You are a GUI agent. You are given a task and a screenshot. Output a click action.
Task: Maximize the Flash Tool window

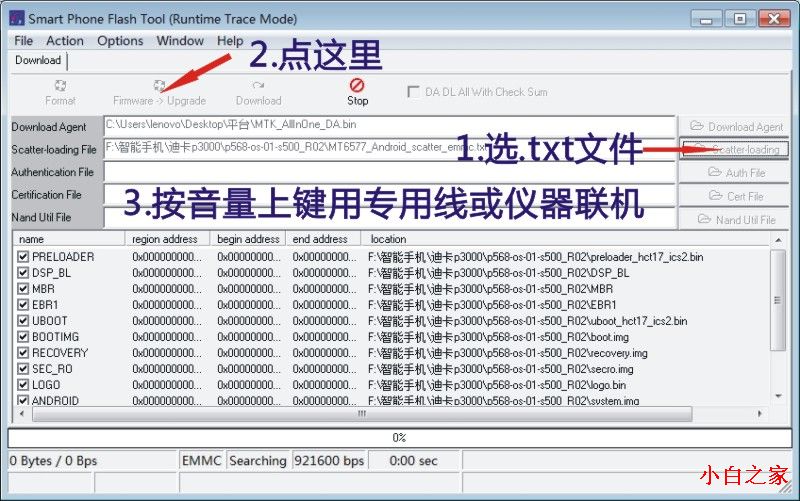point(739,19)
